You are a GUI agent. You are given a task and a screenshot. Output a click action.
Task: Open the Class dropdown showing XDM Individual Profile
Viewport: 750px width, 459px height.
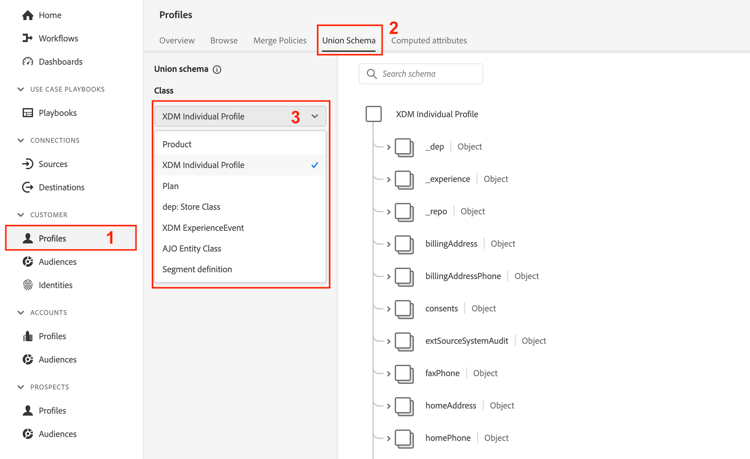(x=240, y=116)
